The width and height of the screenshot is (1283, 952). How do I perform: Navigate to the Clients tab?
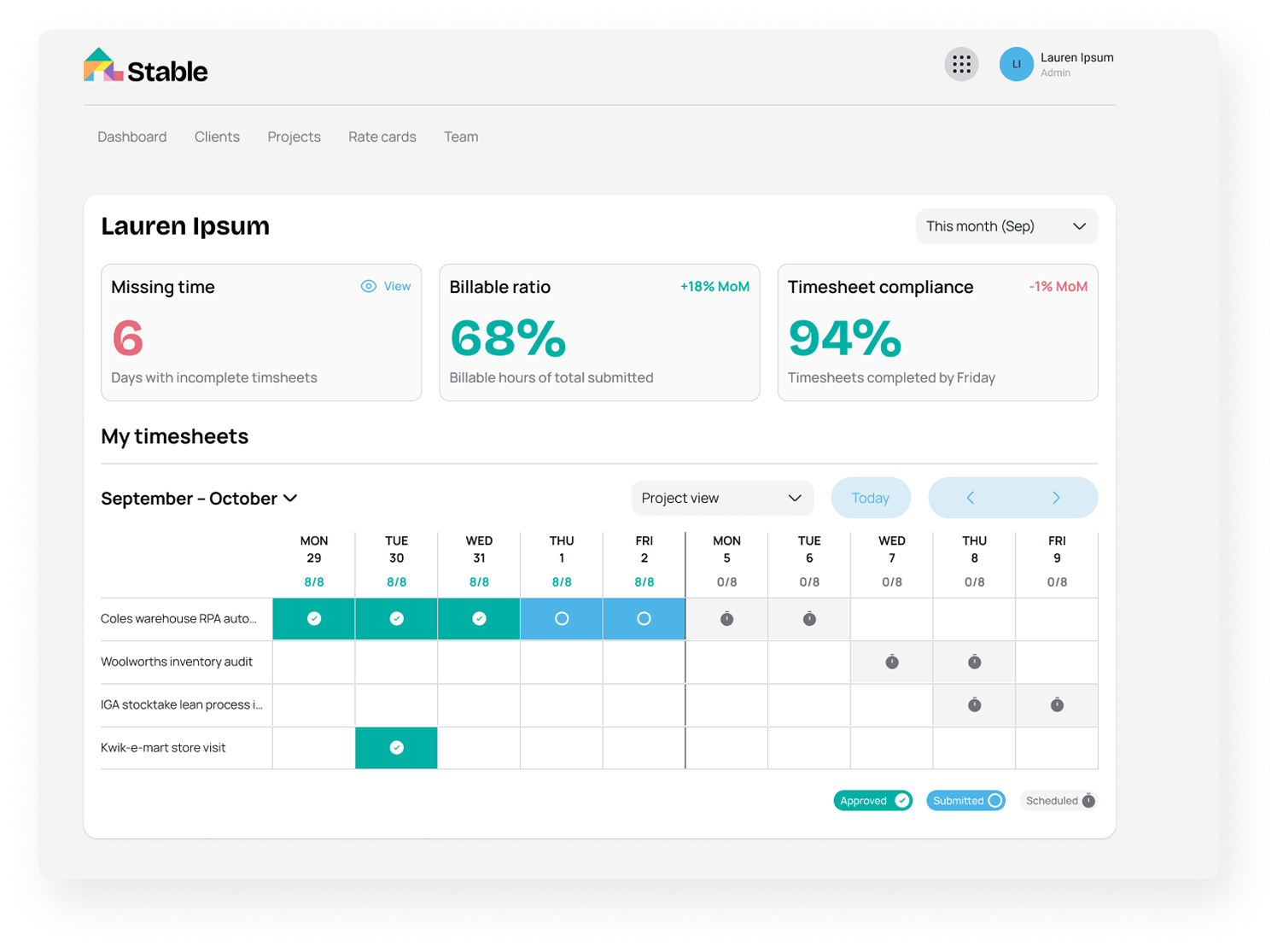tap(217, 137)
